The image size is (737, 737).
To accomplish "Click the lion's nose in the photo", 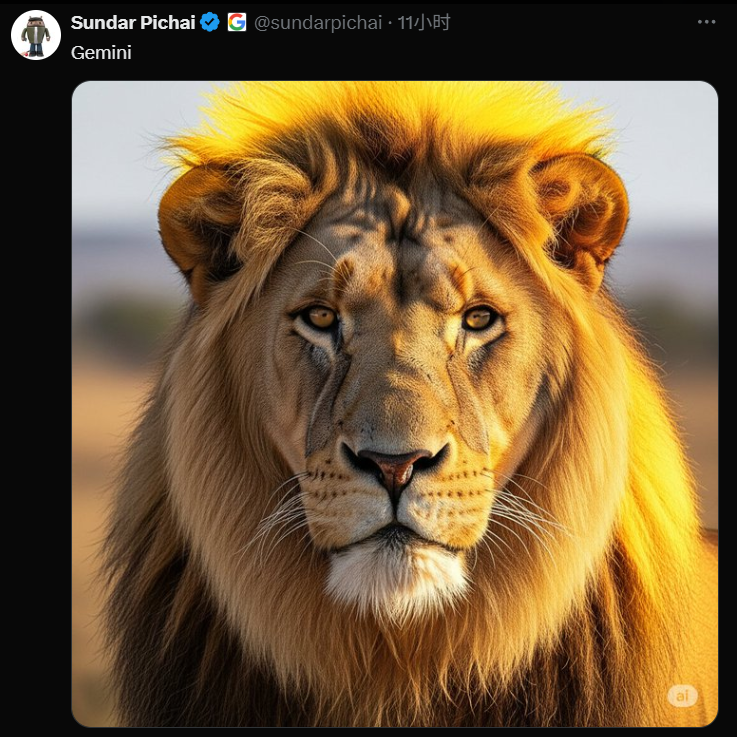I will tap(394, 464).
